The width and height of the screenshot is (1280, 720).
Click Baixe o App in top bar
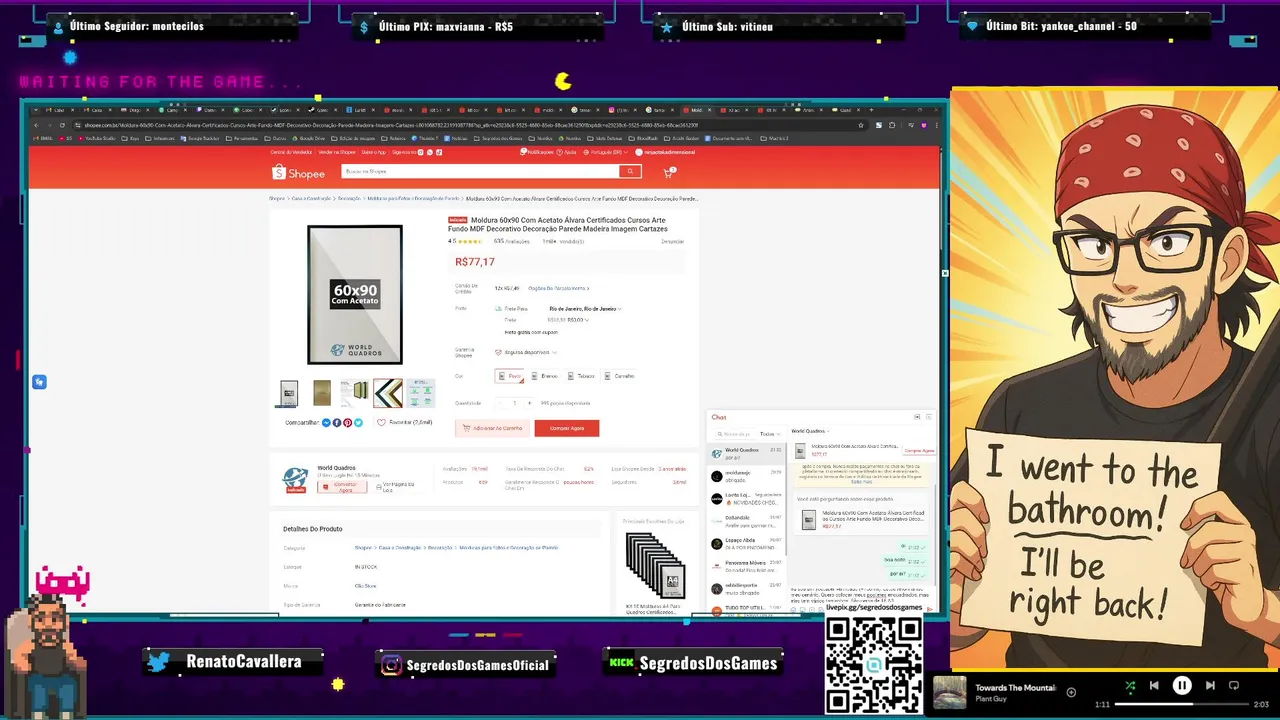tap(373, 152)
